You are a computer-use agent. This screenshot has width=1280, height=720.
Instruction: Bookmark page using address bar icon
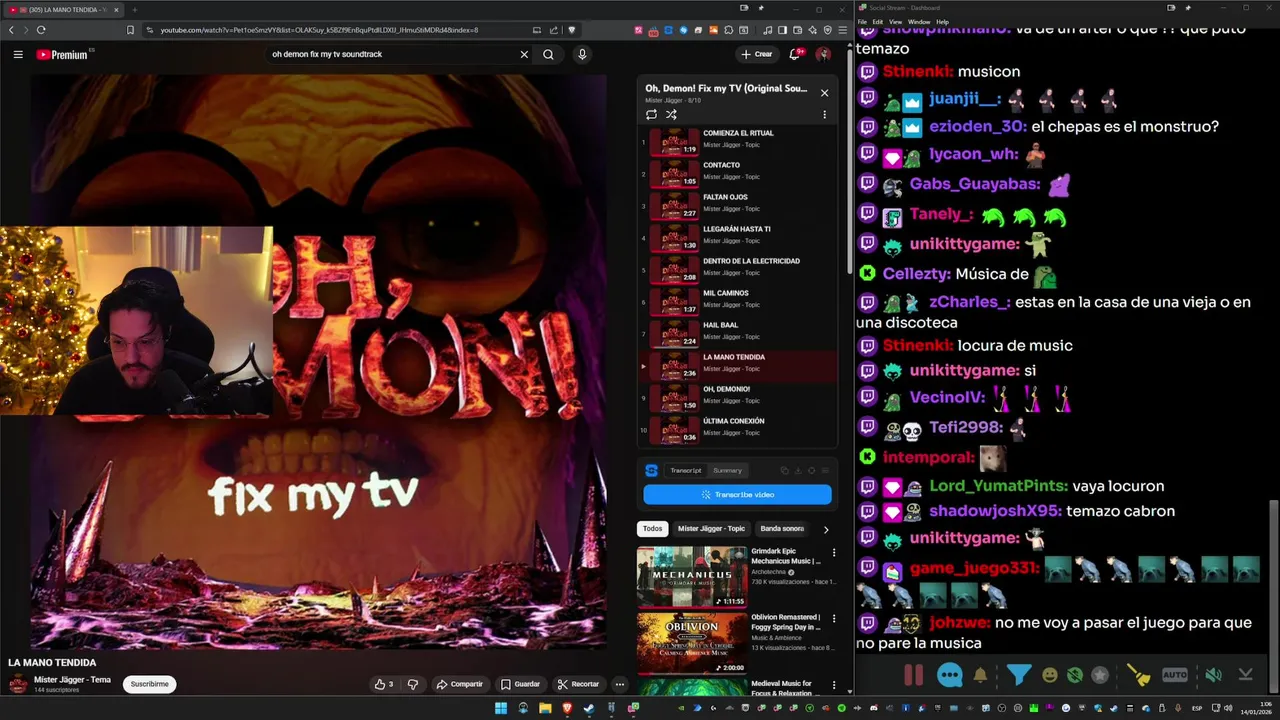[130, 30]
